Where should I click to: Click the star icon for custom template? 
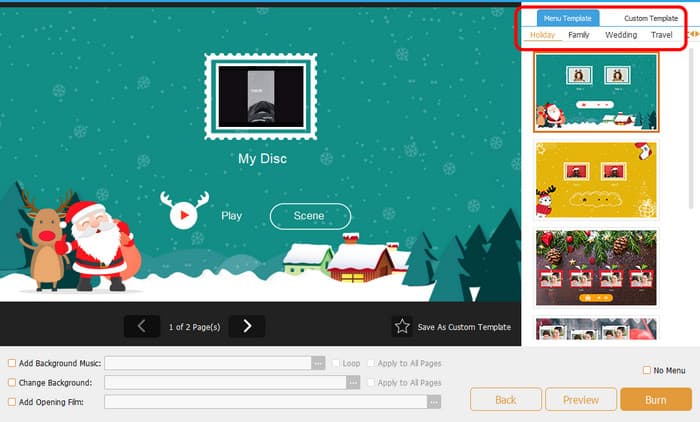pos(402,326)
